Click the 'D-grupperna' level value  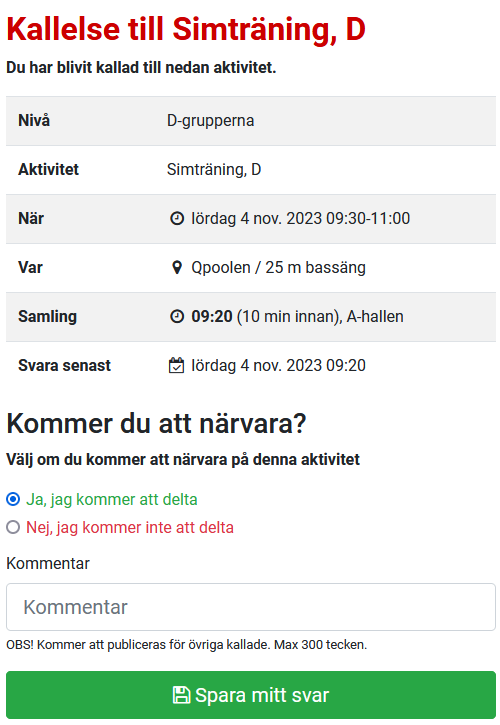[x=210, y=121]
